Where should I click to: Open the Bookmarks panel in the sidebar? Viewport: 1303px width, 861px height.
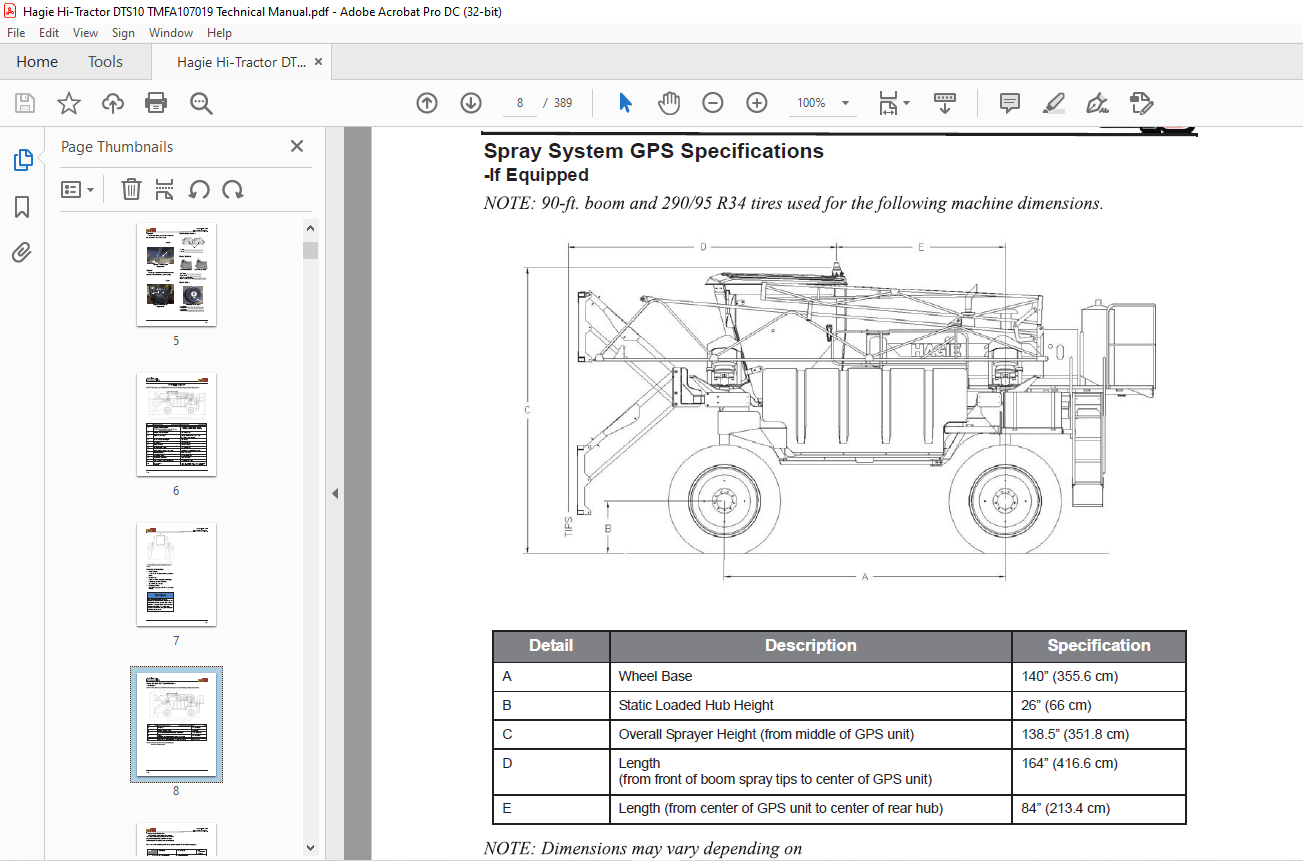pyautogui.click(x=22, y=207)
